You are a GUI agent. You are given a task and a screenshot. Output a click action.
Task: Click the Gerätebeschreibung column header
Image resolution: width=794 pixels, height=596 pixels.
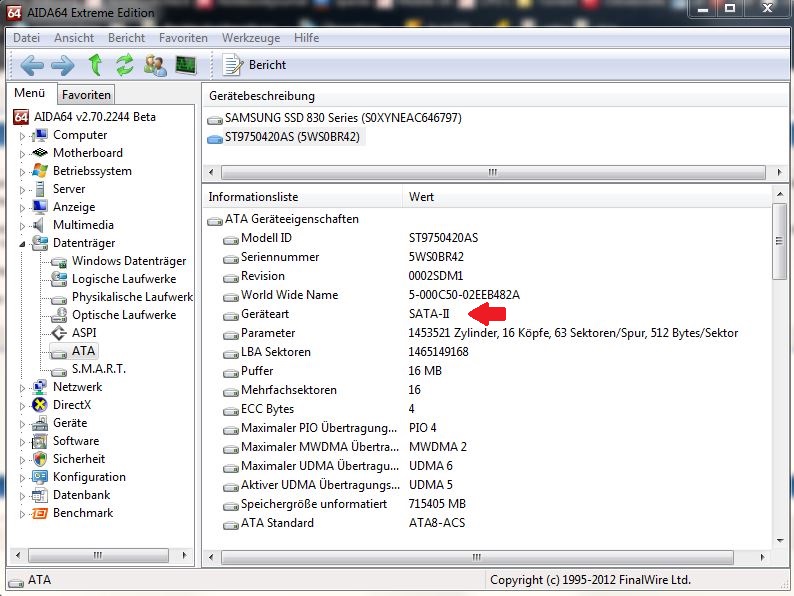(x=496, y=96)
